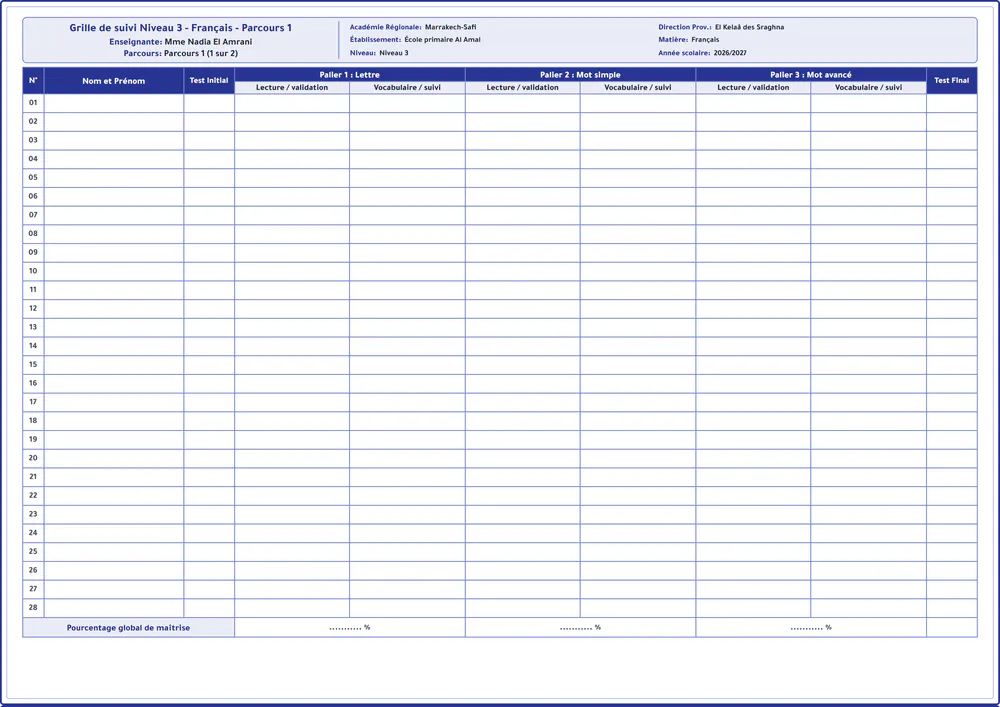
Task: Select the percentage placeholder under Palier 2
Action: click(x=580, y=628)
